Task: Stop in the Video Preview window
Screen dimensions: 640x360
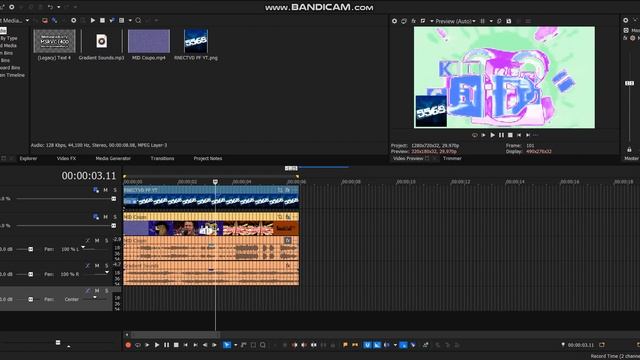Action: click(x=510, y=135)
